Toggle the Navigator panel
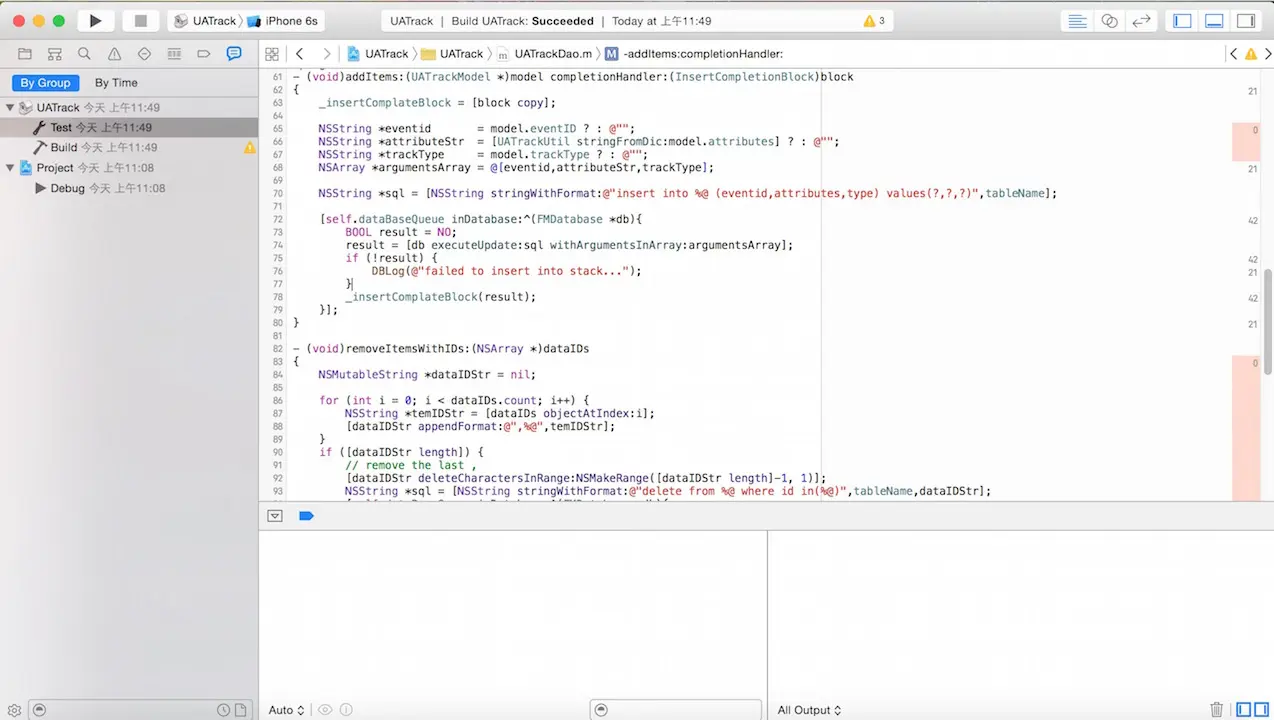The width and height of the screenshot is (1274, 720). [x=1183, y=21]
